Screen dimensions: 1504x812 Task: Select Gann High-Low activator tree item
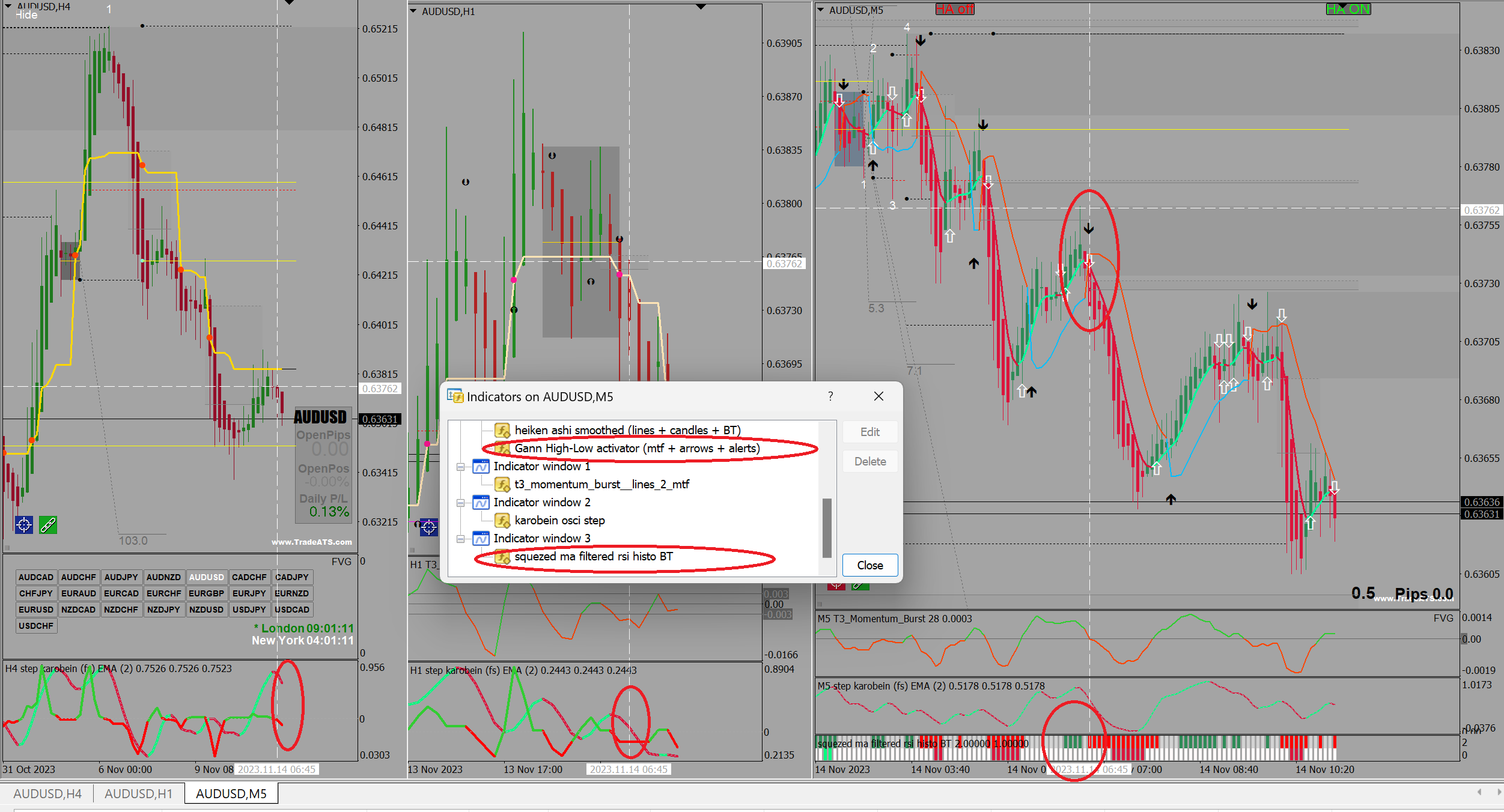coord(637,448)
